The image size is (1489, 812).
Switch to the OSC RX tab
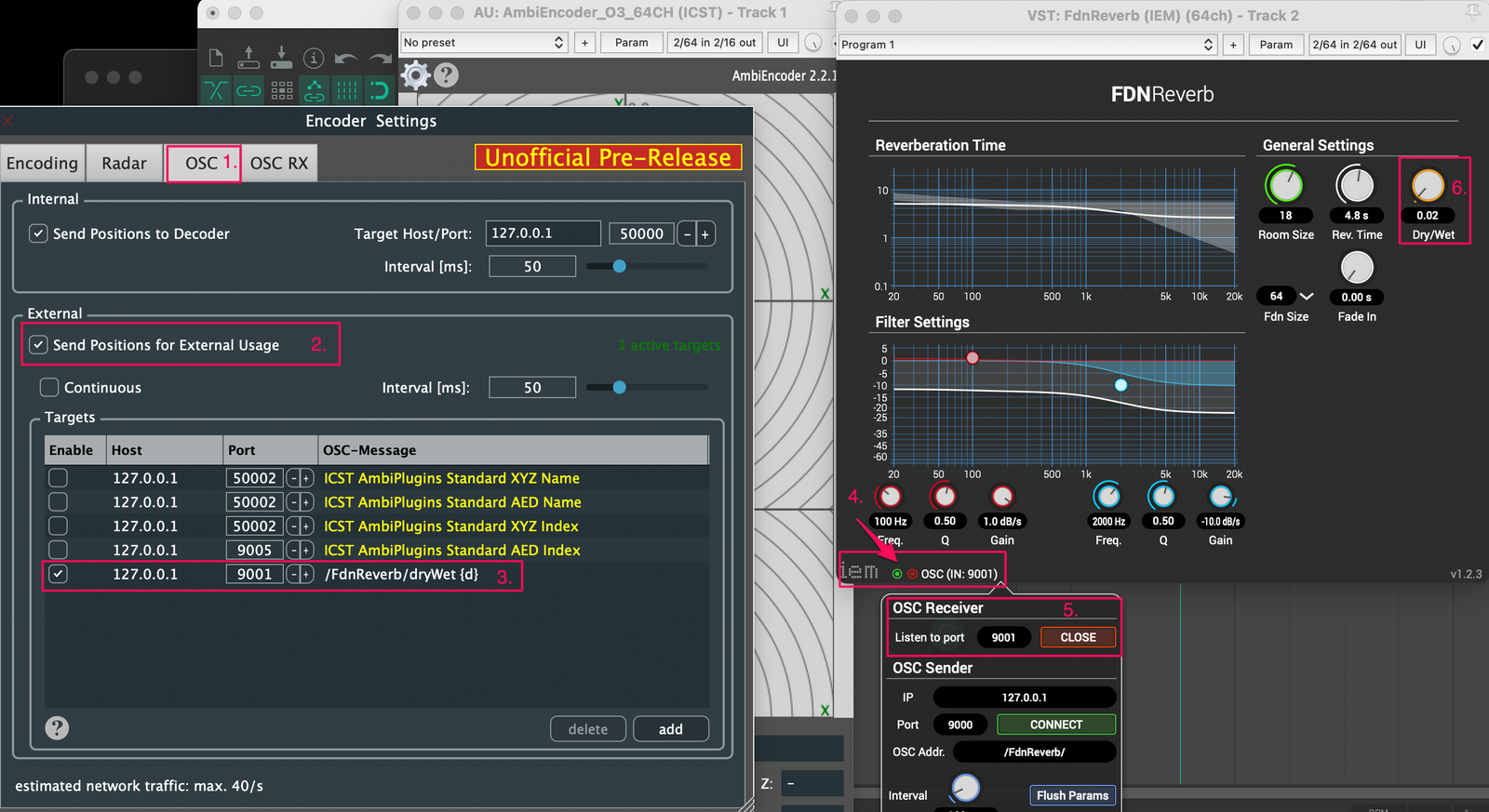pyautogui.click(x=279, y=164)
